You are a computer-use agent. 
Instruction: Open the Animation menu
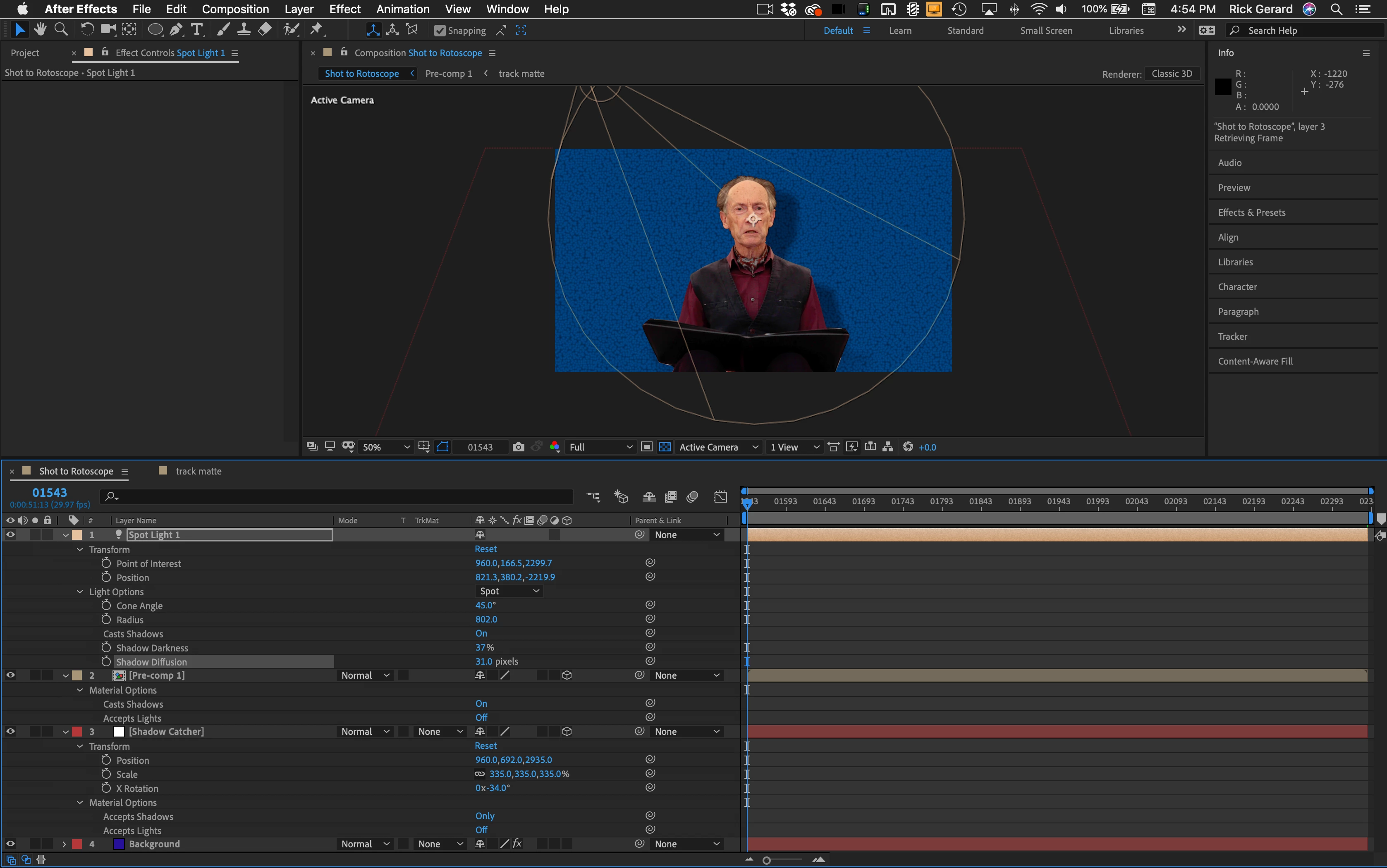(x=403, y=9)
